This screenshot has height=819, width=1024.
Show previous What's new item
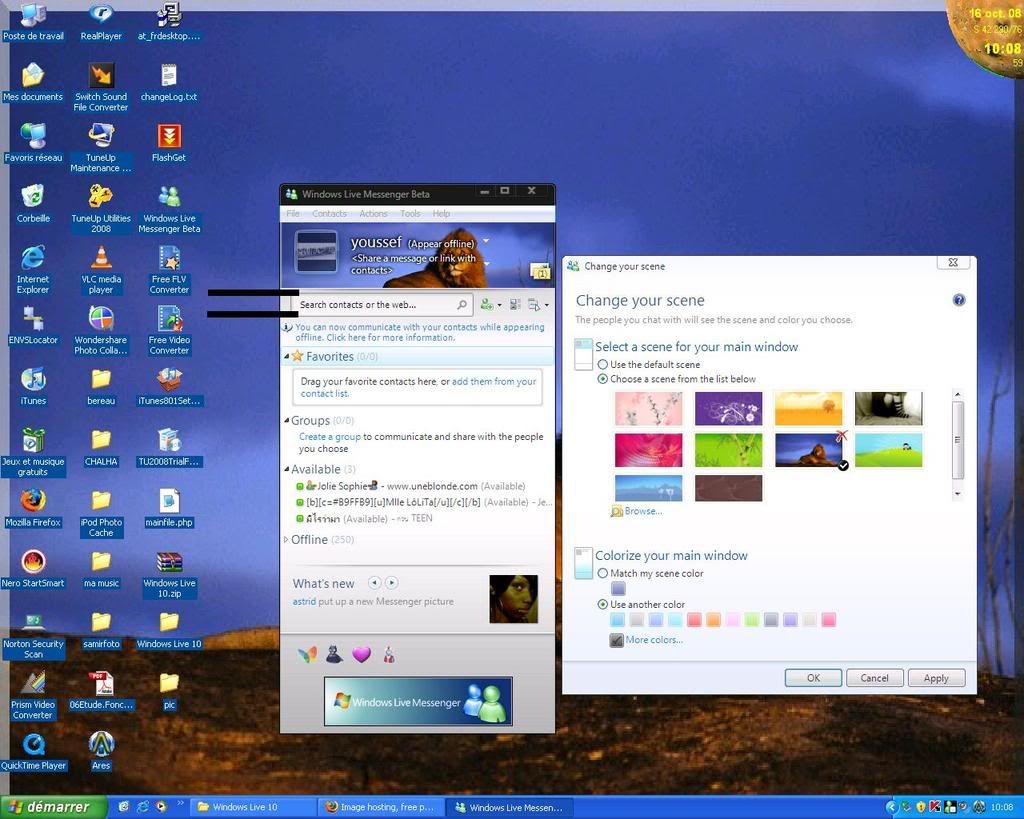(x=374, y=583)
